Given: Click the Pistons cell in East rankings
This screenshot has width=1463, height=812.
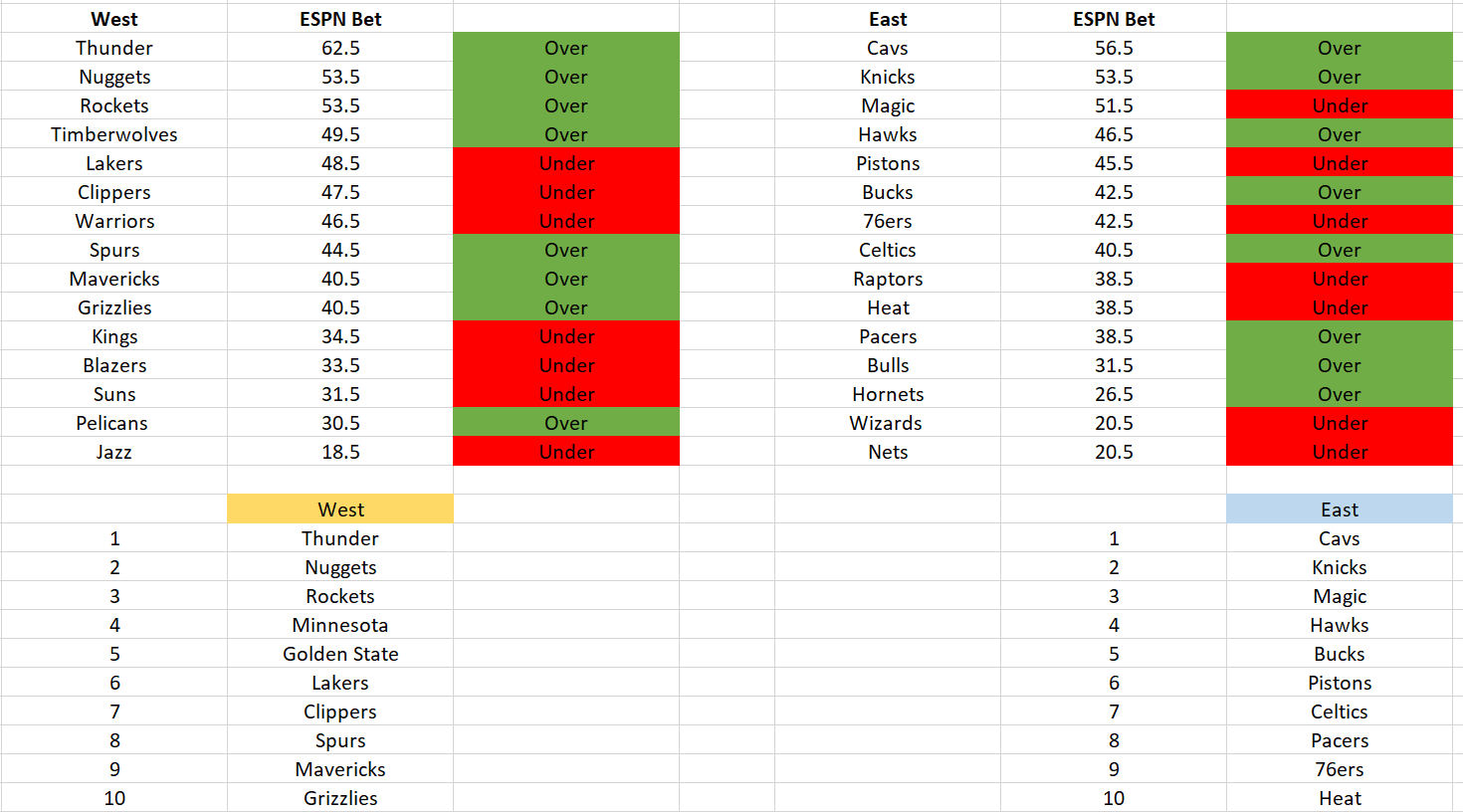Looking at the screenshot, I should (1339, 683).
